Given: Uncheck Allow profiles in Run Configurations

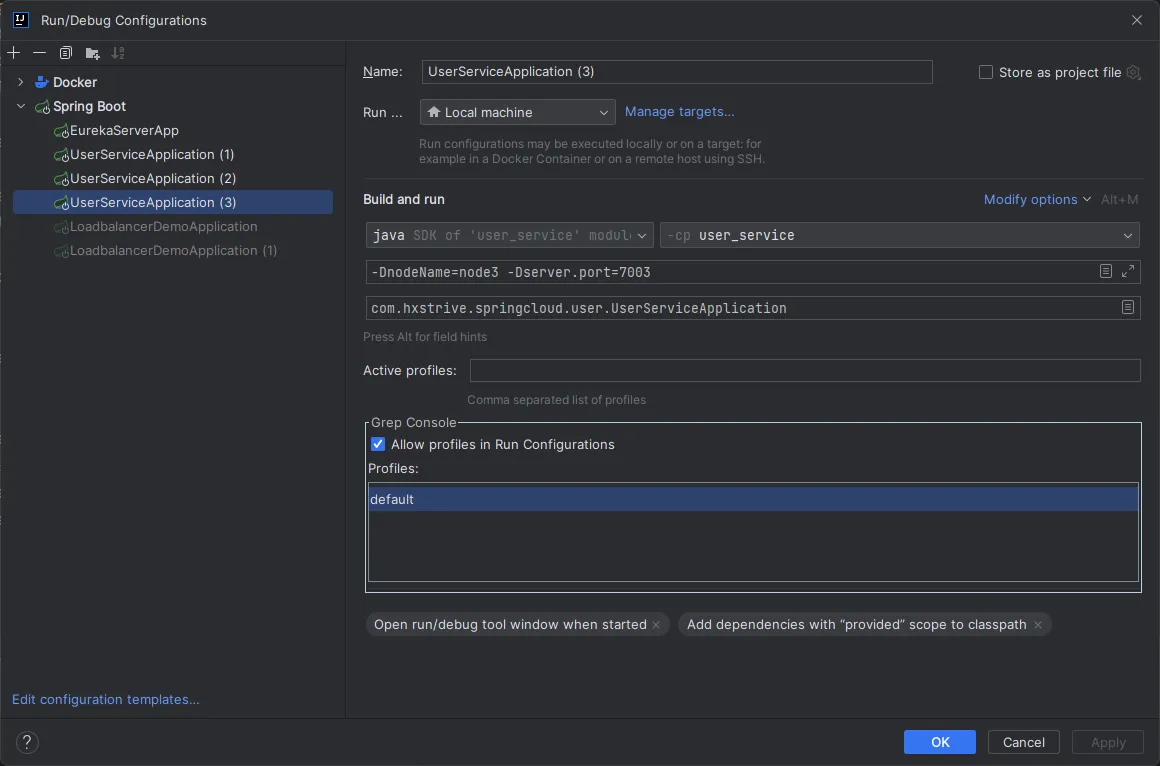Looking at the screenshot, I should 378,444.
